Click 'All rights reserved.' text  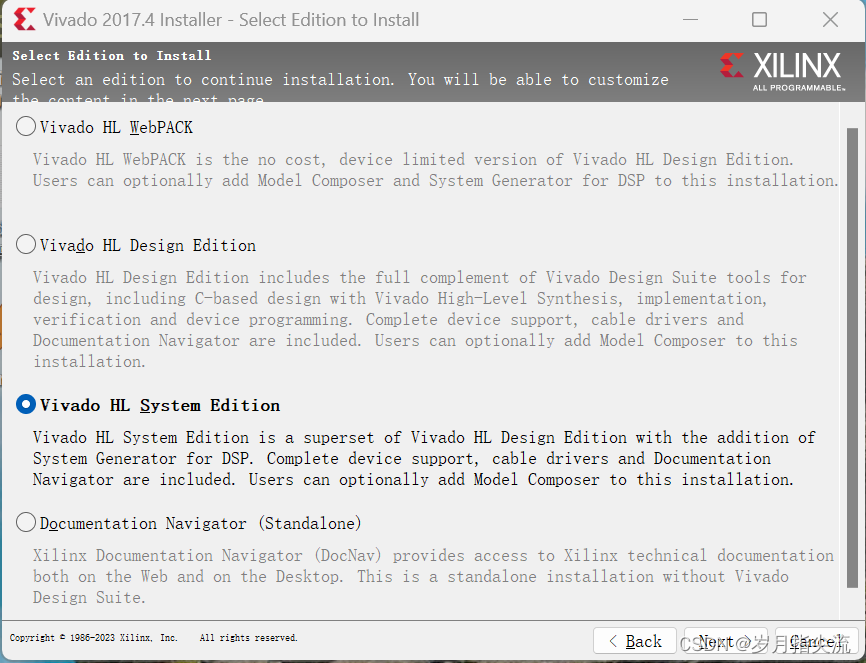[249, 638]
